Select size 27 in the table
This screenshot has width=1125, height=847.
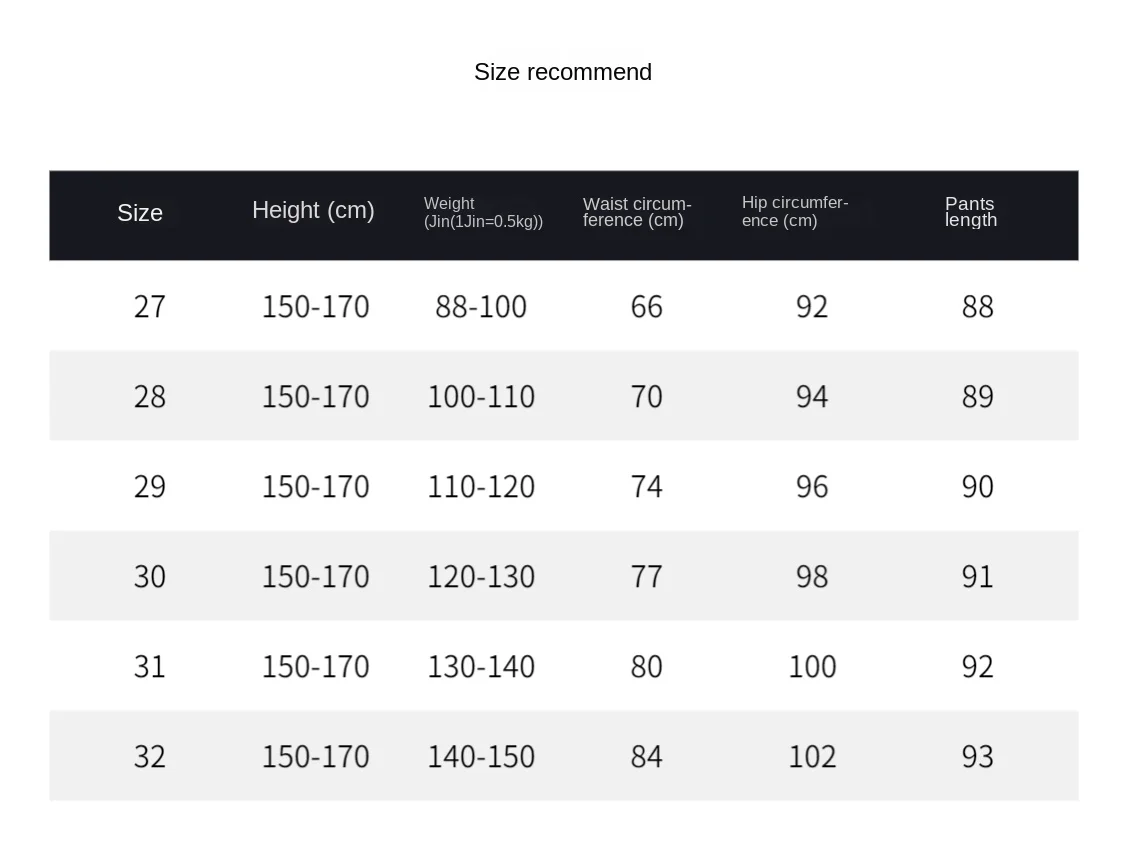pyautogui.click(x=150, y=307)
